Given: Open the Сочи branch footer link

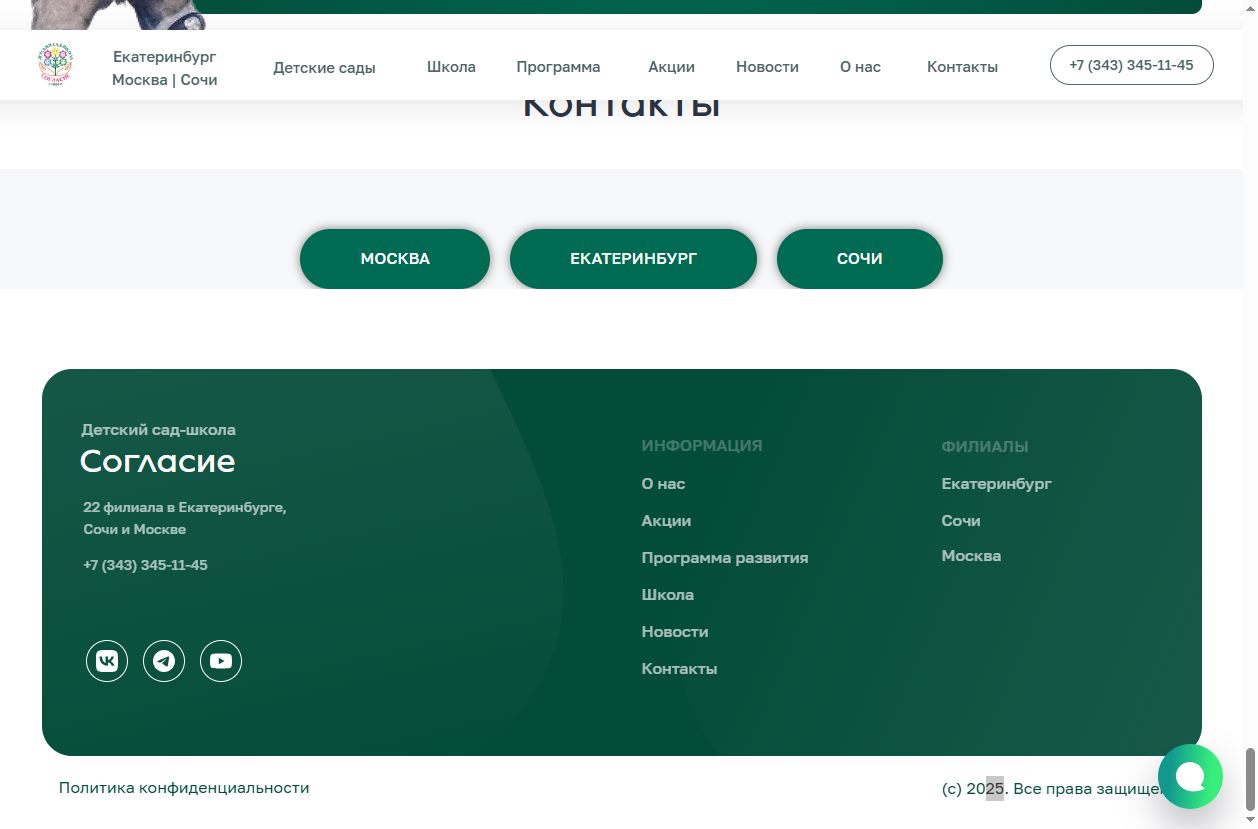Looking at the screenshot, I should [x=961, y=521].
